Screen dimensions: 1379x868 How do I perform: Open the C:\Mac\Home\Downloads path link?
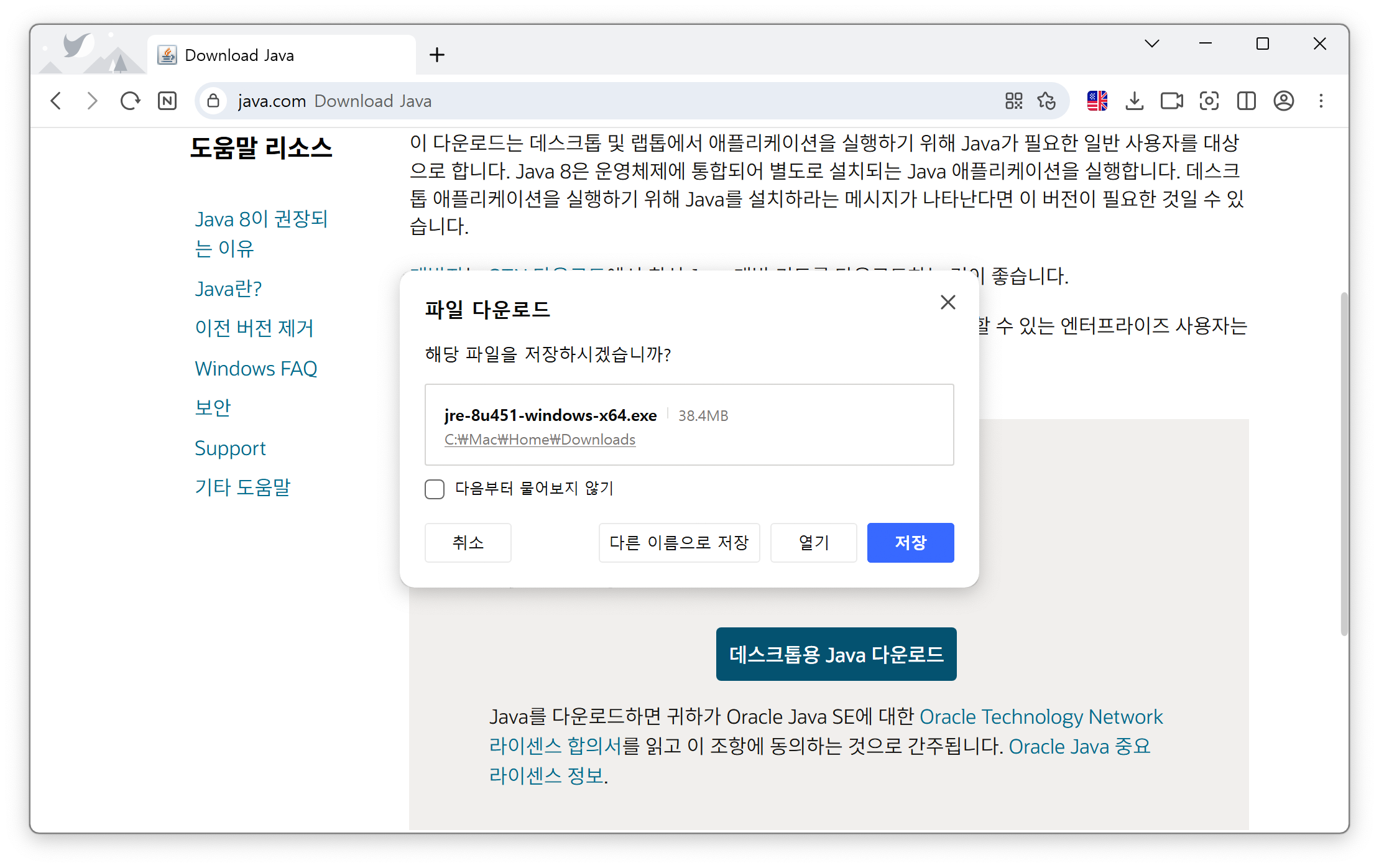pos(540,440)
